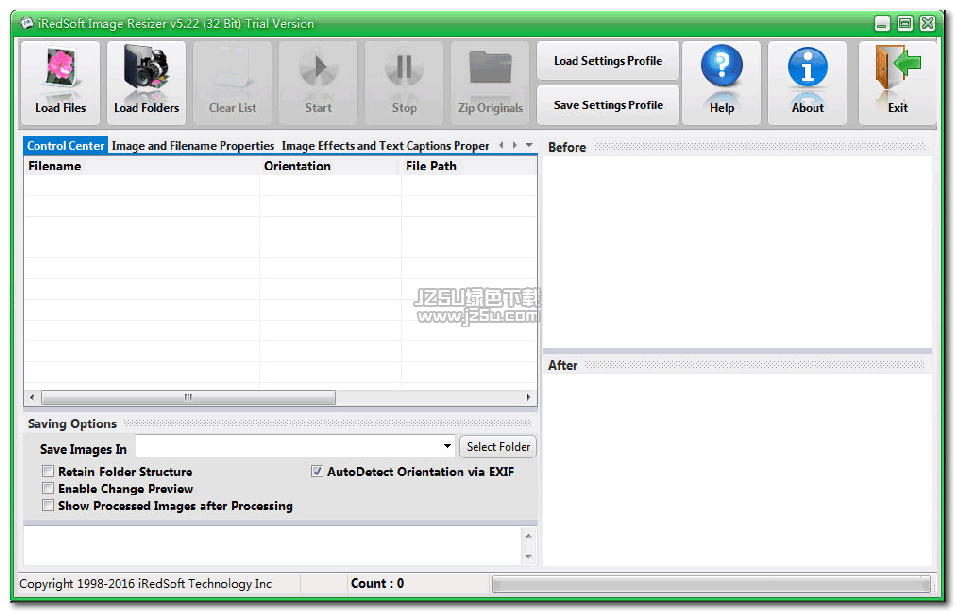
Task: Click the bottom progress bar
Action: pyautogui.click(x=712, y=584)
